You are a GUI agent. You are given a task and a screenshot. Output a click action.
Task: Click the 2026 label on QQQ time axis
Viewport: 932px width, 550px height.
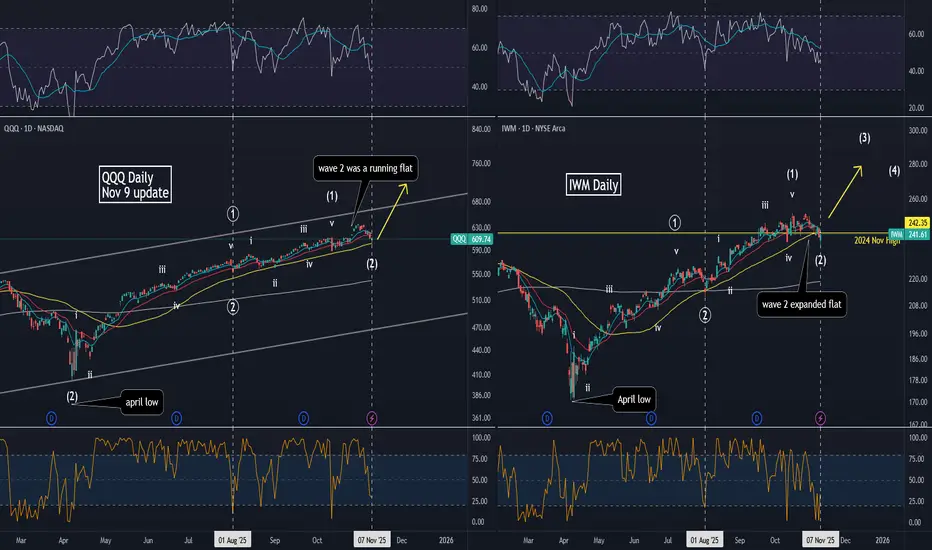pos(446,540)
